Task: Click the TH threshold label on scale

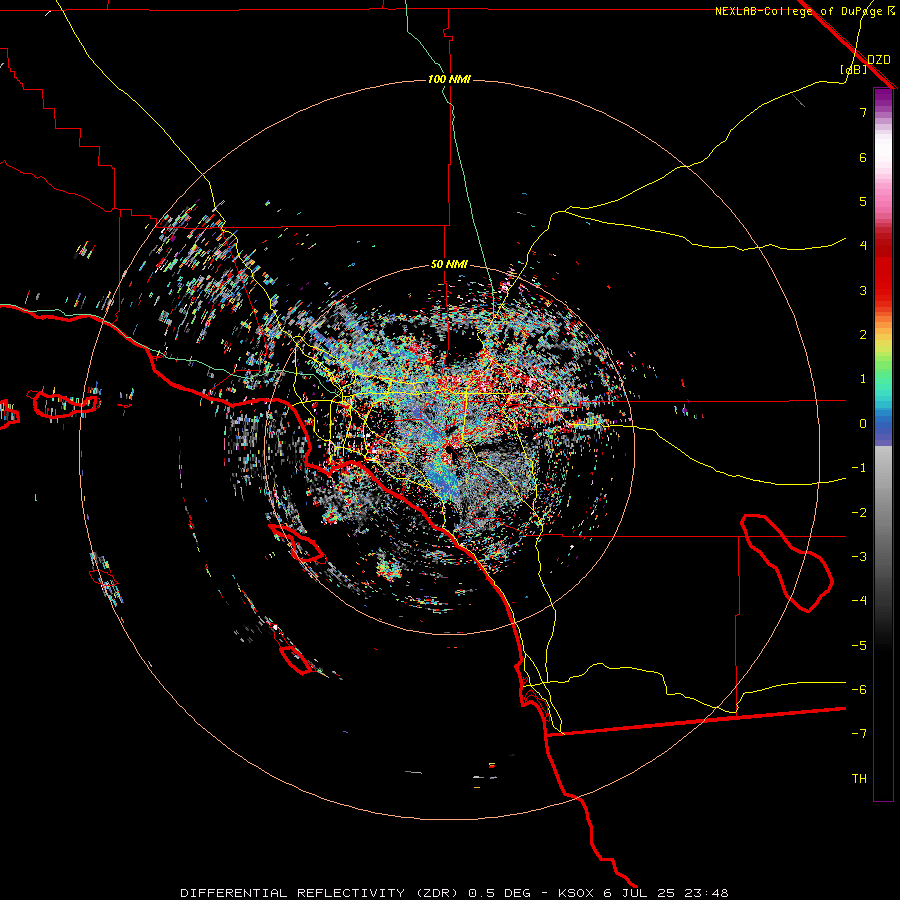Action: coord(859,779)
